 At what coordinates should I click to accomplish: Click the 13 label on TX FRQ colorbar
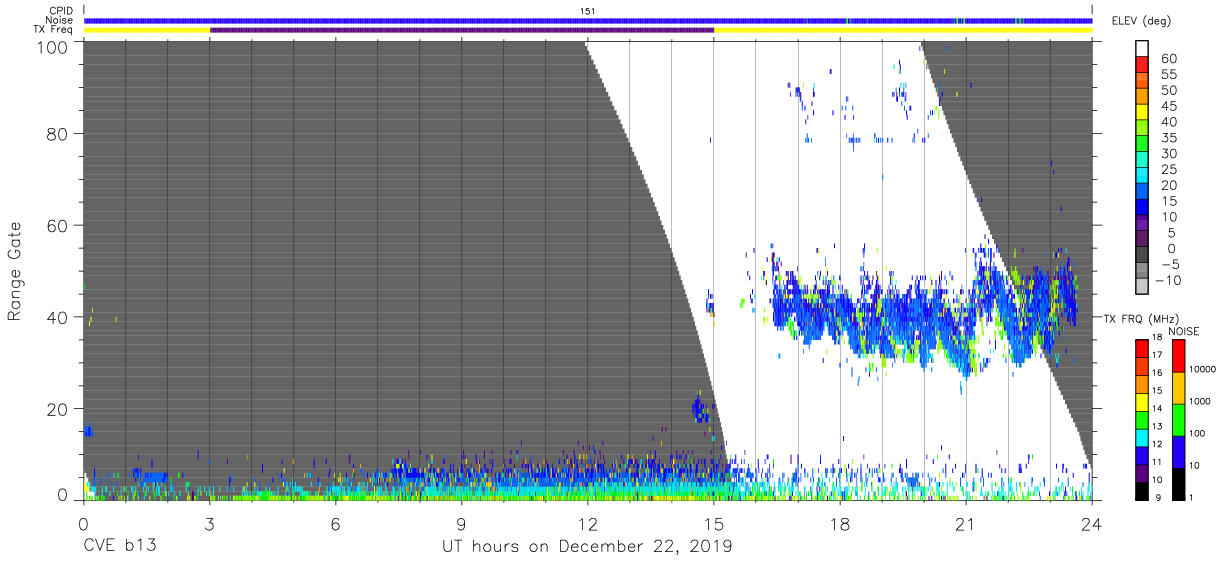1155,426
